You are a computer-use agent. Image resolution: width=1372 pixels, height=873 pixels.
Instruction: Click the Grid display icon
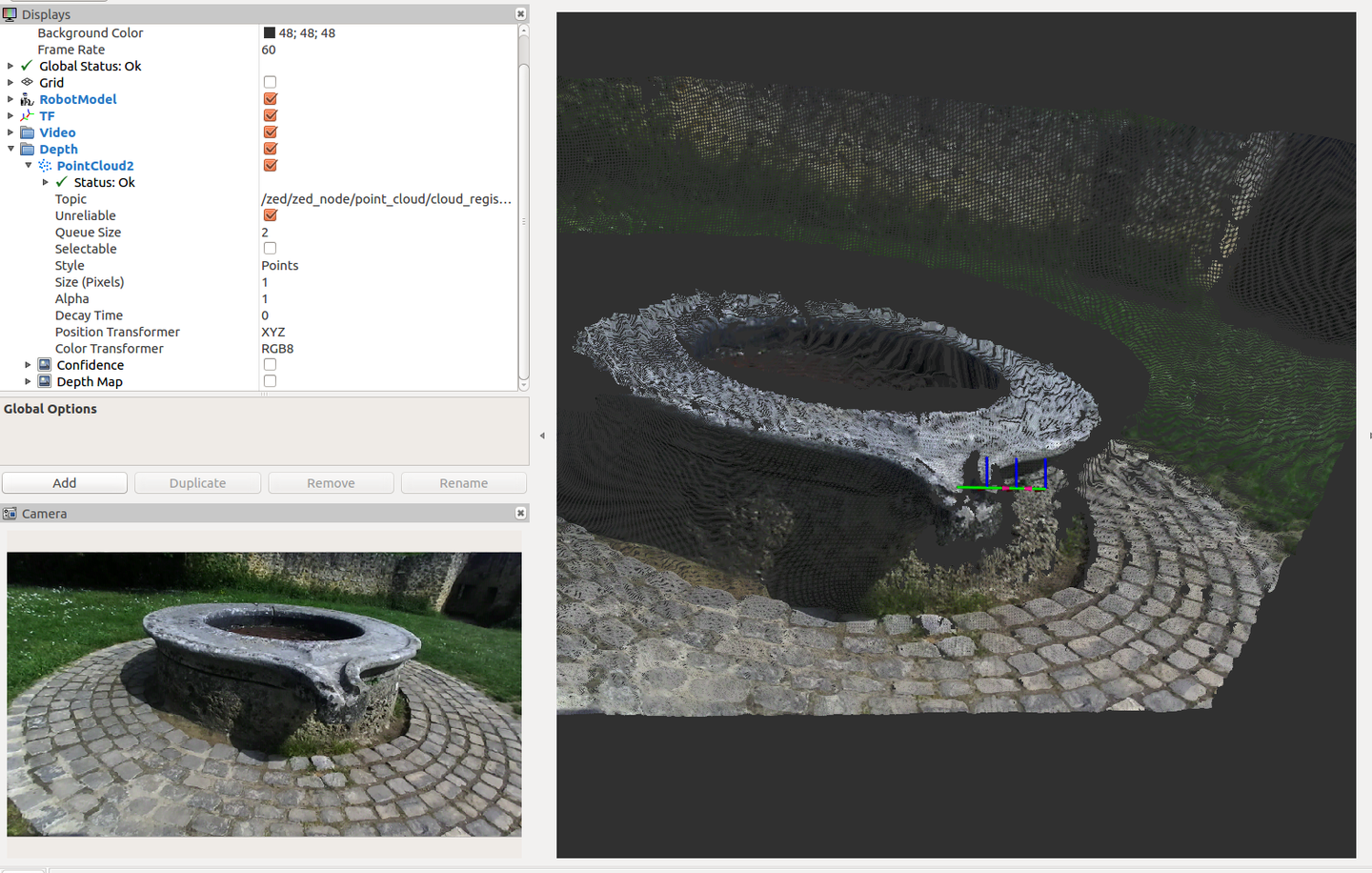pos(27,82)
